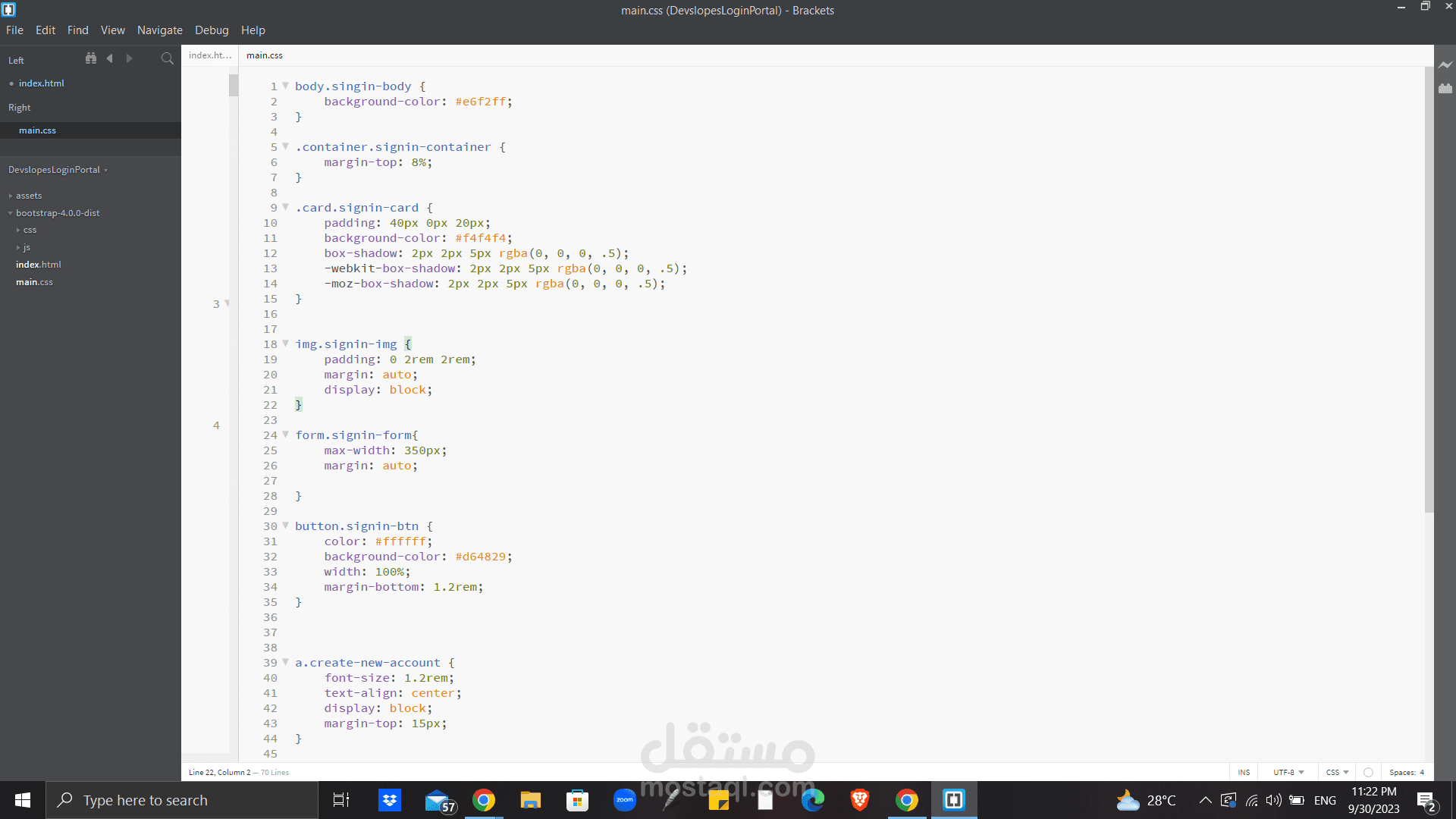1456x819 pixels.
Task: Click the navigate backward arrow icon
Action: coord(110,58)
